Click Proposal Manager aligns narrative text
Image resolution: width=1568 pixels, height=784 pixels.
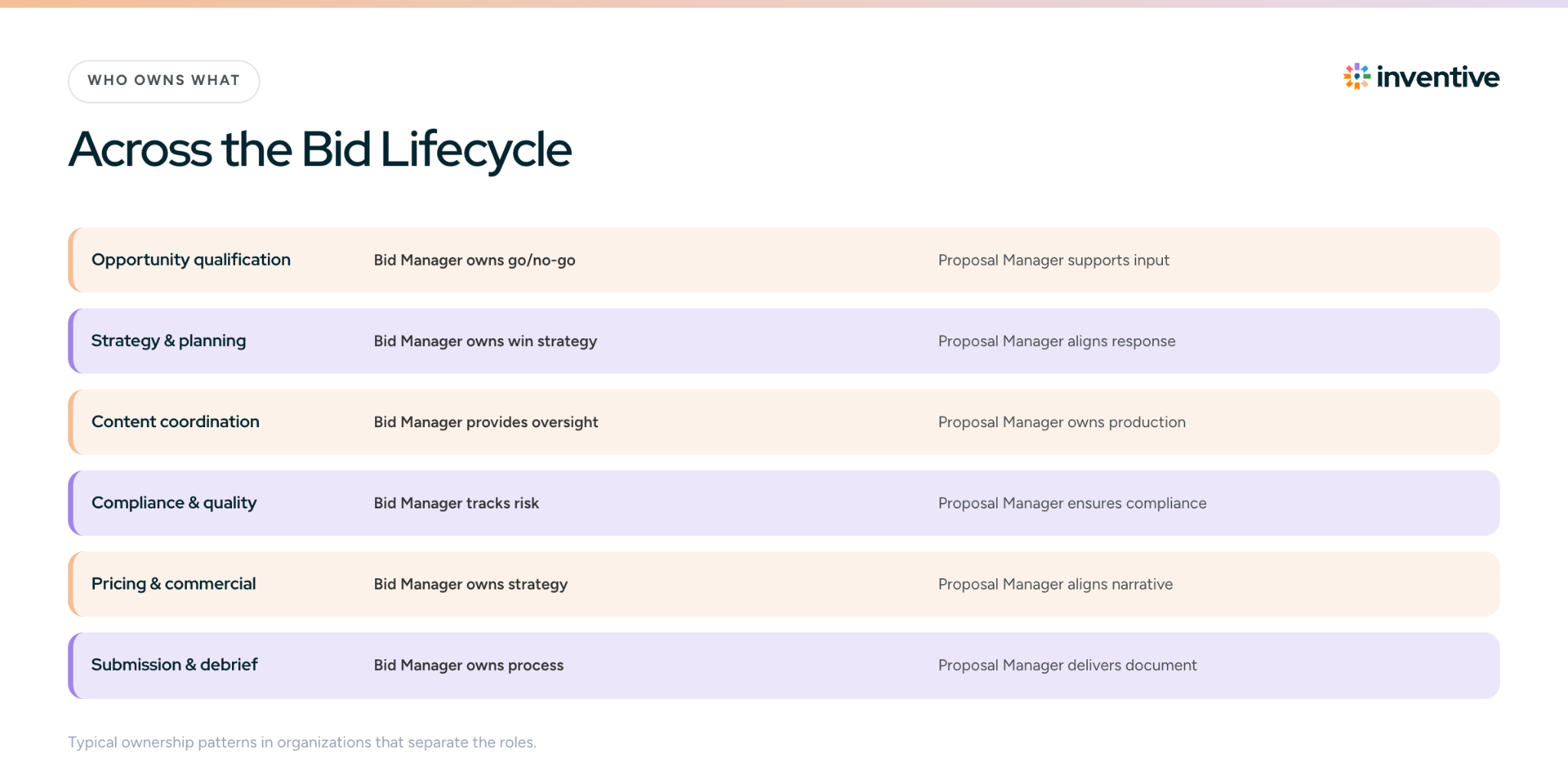(x=1055, y=584)
